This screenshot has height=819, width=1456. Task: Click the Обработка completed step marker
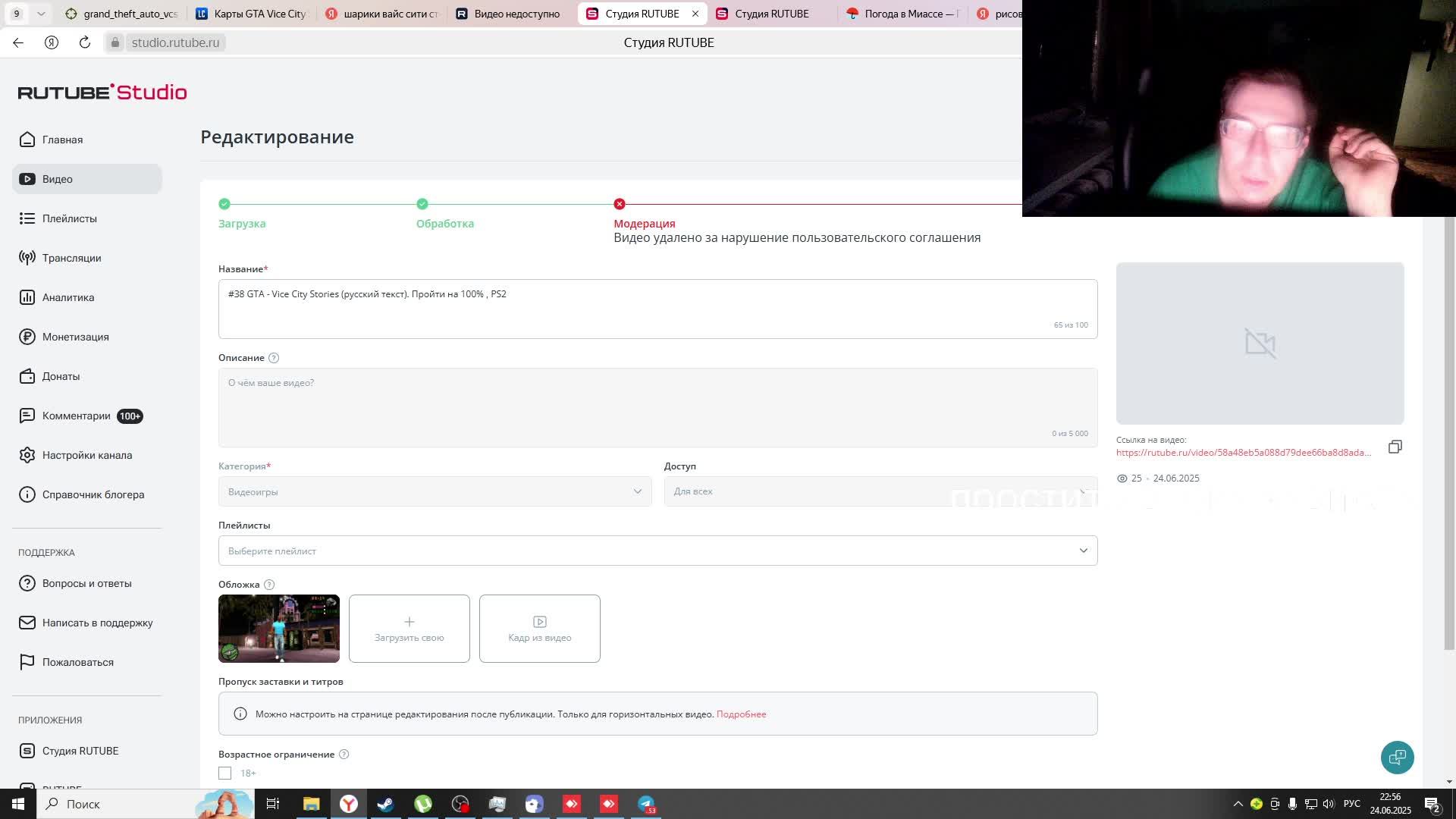point(422,204)
